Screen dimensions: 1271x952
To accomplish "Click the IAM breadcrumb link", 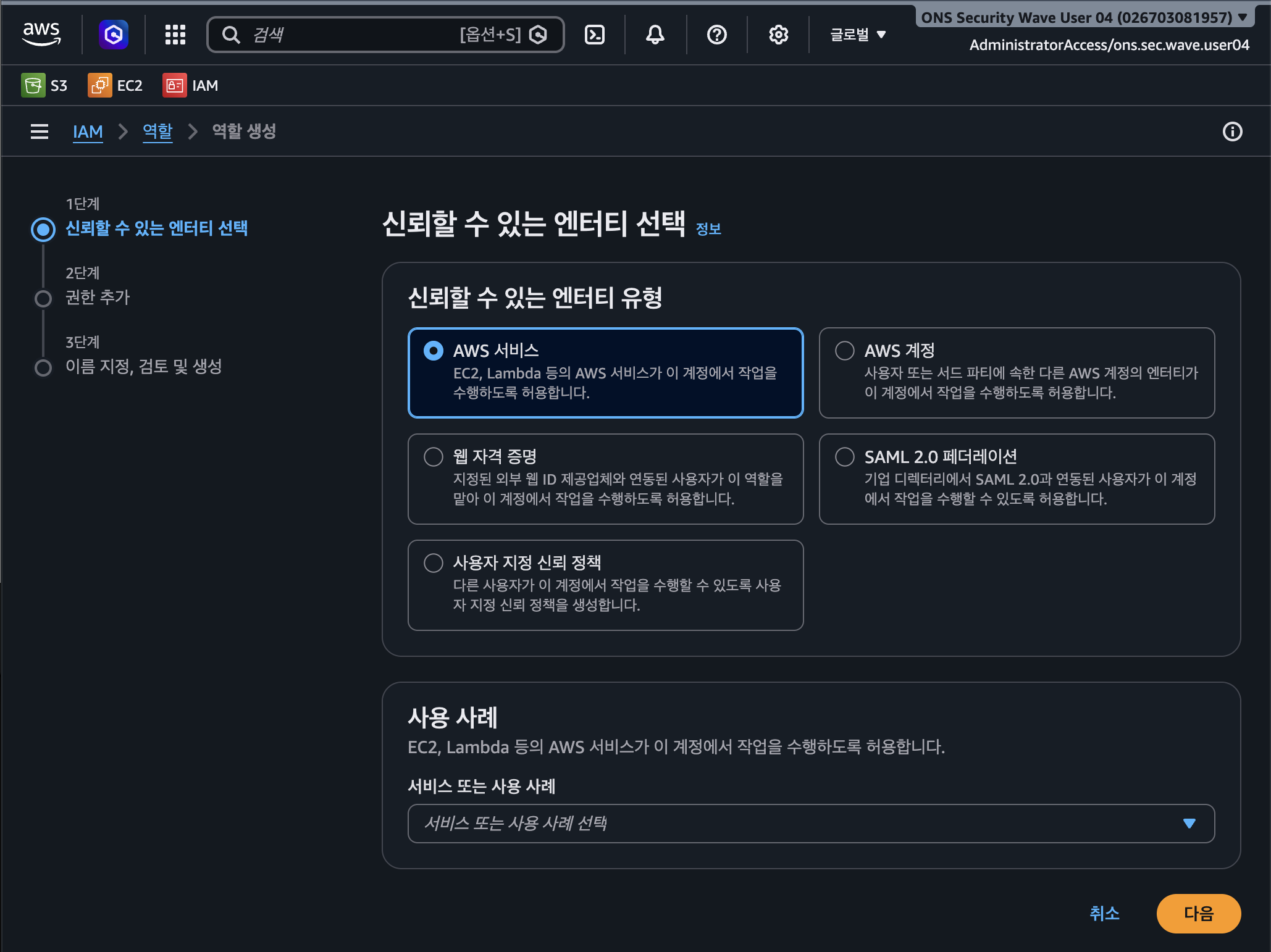I will tap(88, 132).
